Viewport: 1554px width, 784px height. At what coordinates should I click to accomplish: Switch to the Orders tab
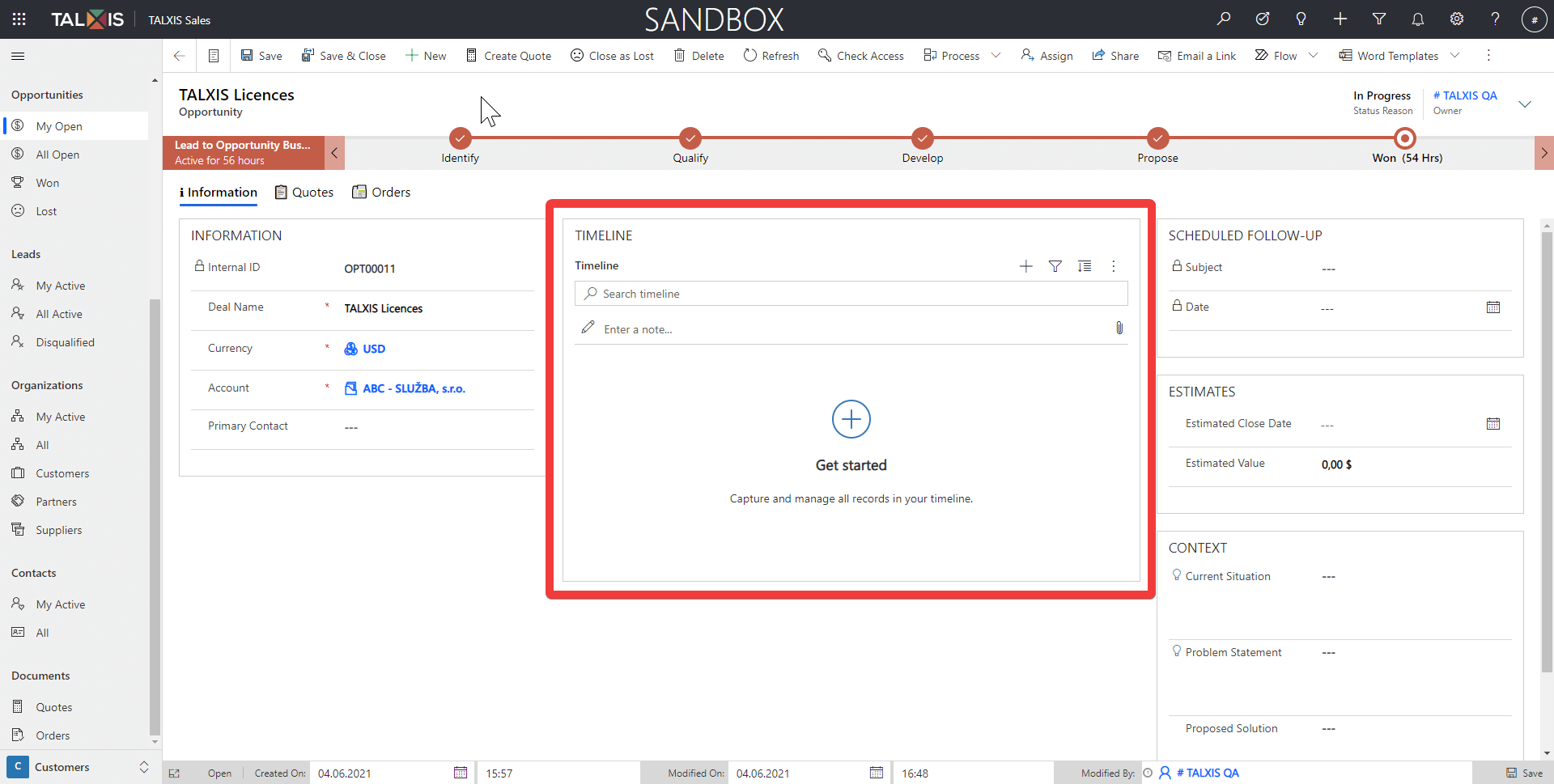click(381, 193)
